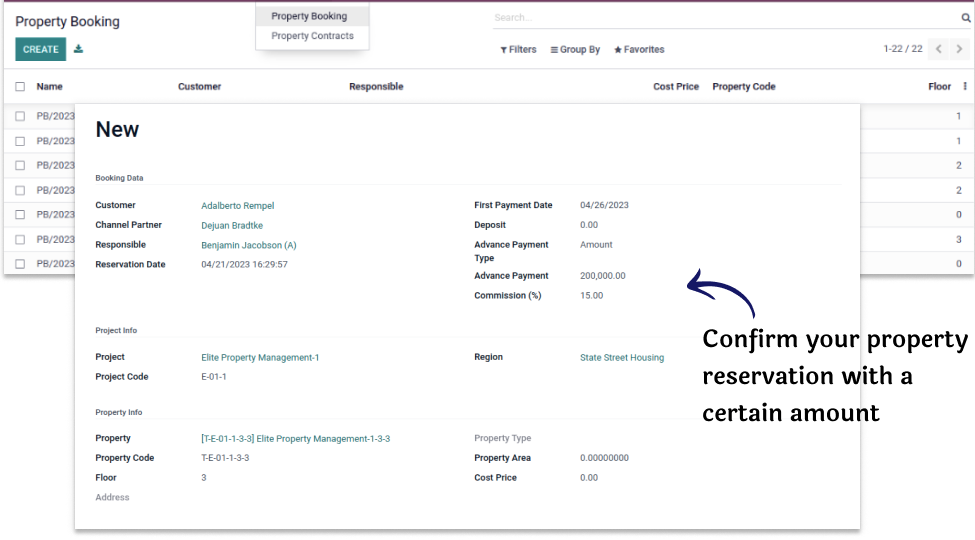Open channel partner Dejuan Bradtke link
Screen dimensions: 975x540
point(233,226)
